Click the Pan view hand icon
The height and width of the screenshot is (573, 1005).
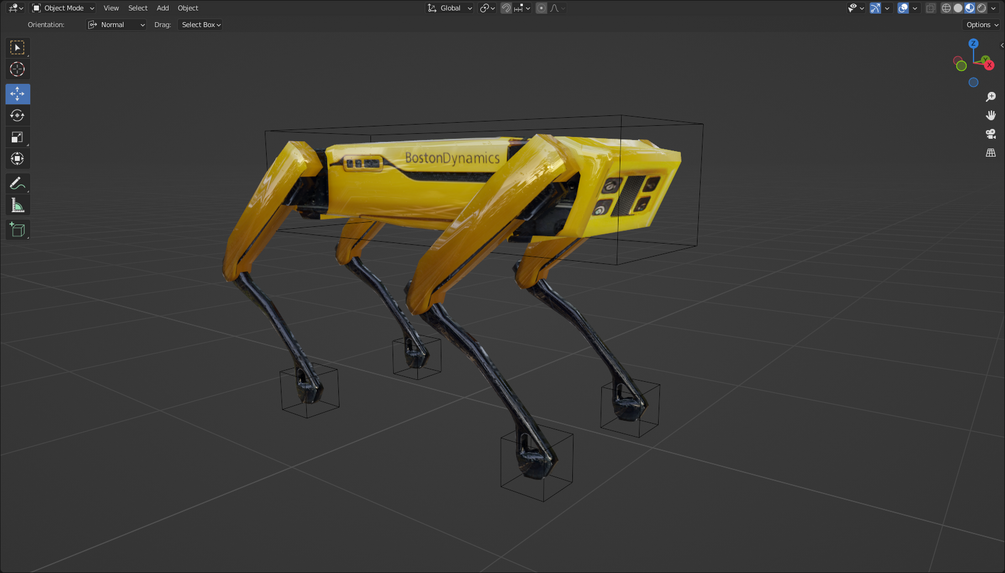pos(991,115)
